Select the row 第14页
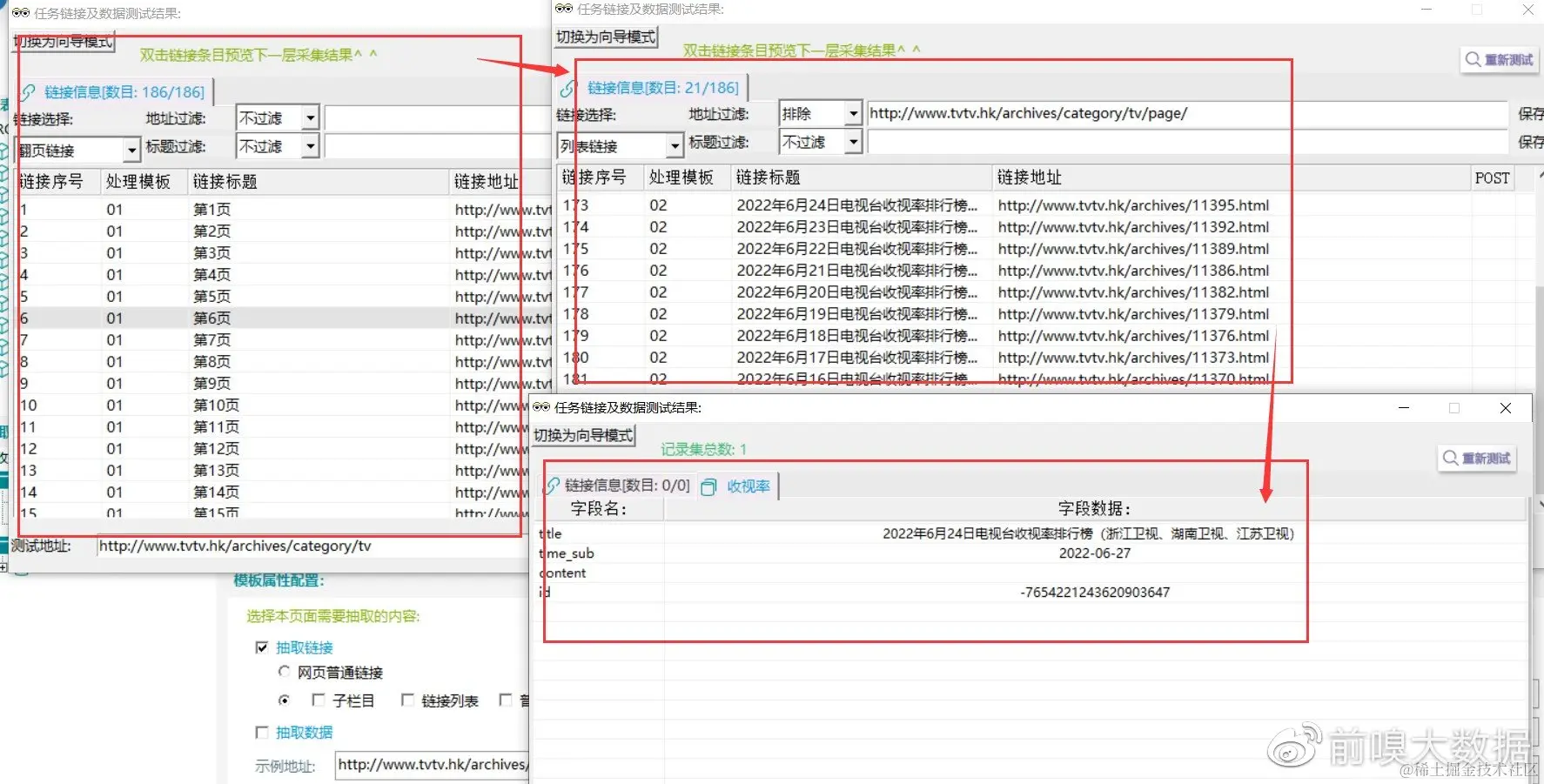The image size is (1544, 784). pyautogui.click(x=272, y=493)
